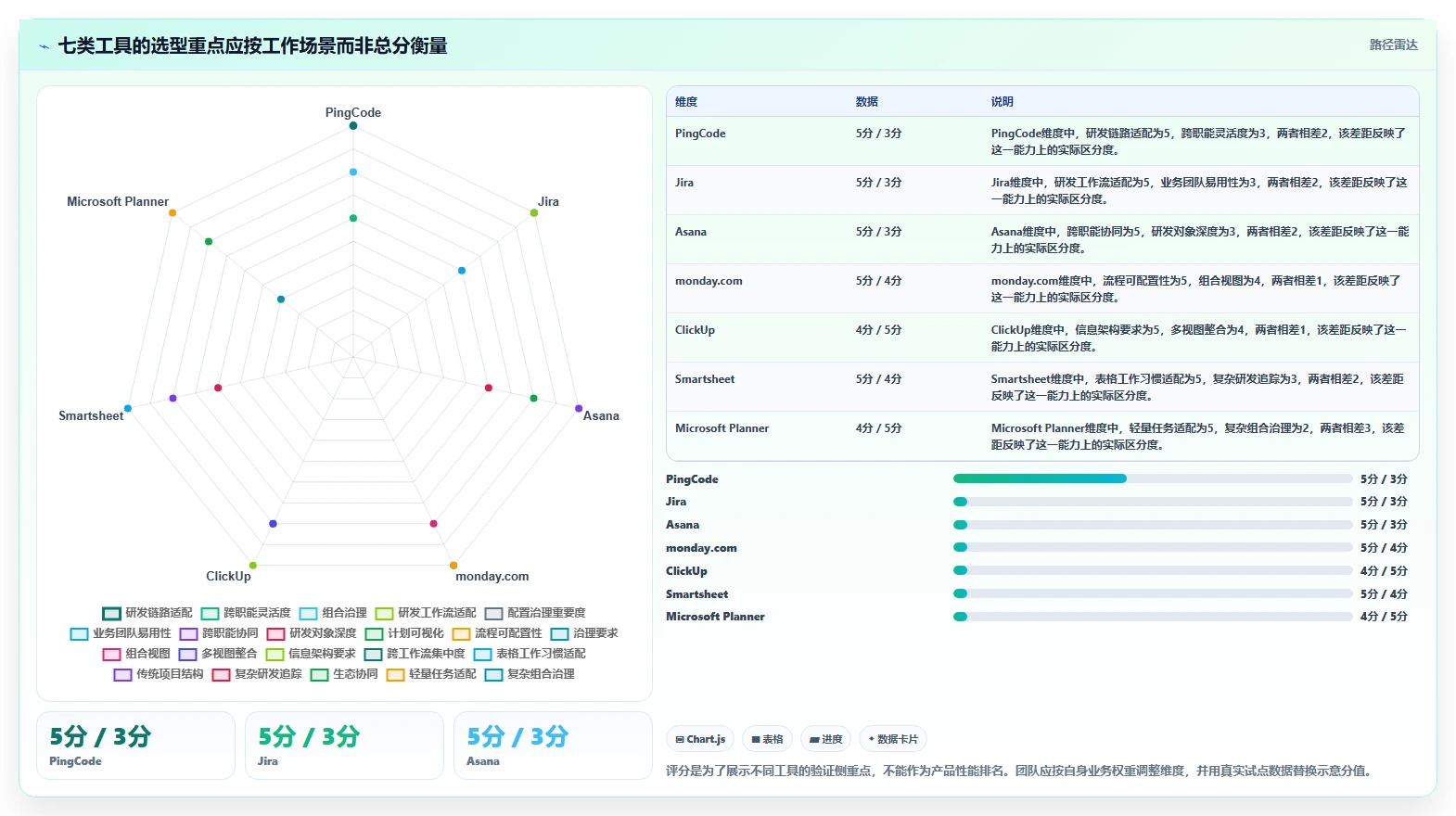Click the Microsoft Planner radar axis label
This screenshot has width=1456, height=816.
118,201
